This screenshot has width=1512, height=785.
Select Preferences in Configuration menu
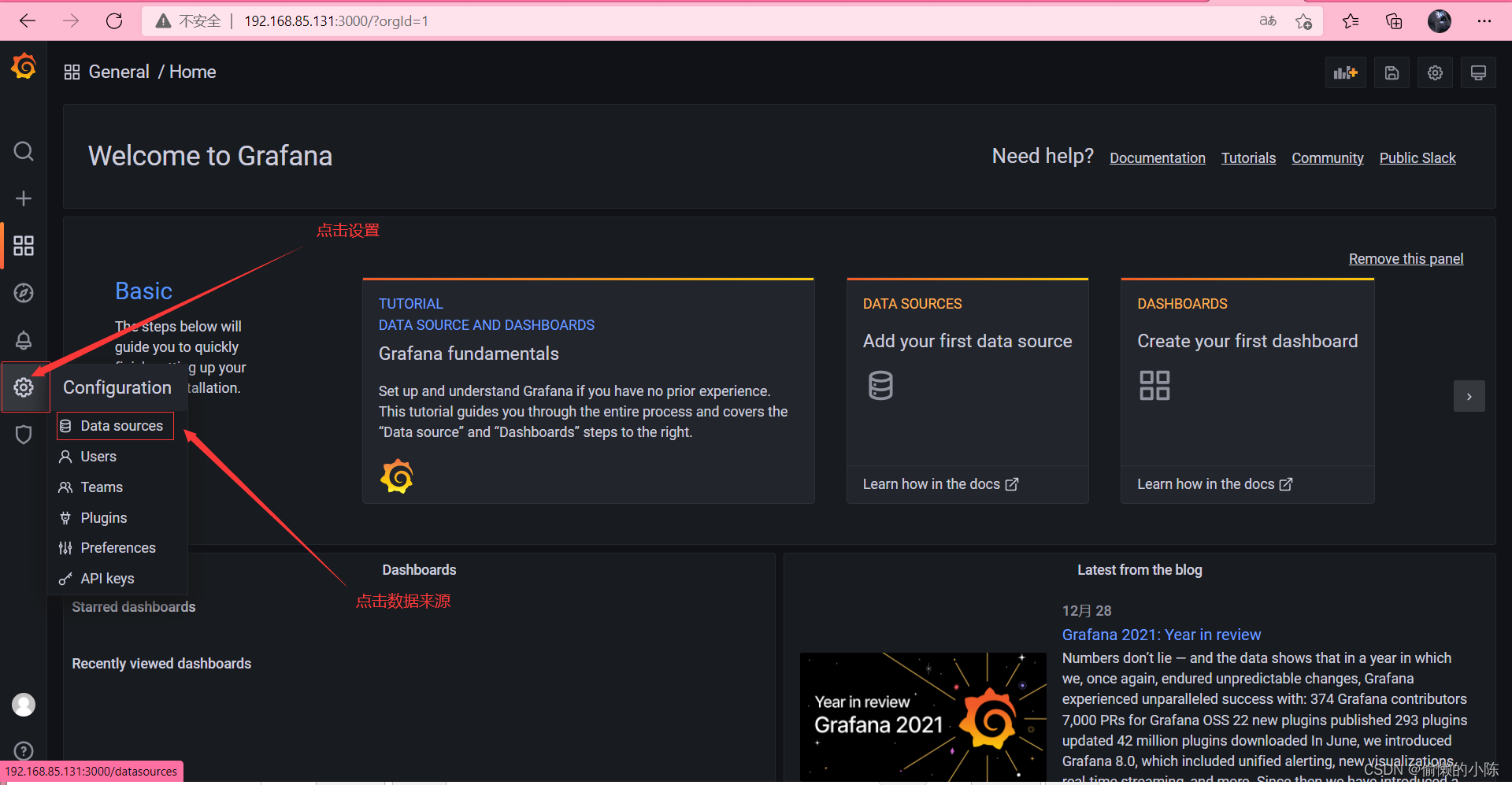click(x=118, y=548)
